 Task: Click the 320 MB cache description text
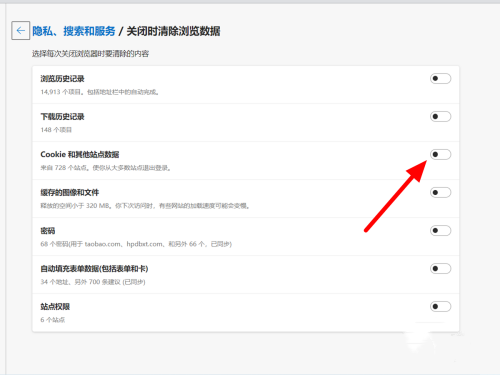[x=145, y=206]
